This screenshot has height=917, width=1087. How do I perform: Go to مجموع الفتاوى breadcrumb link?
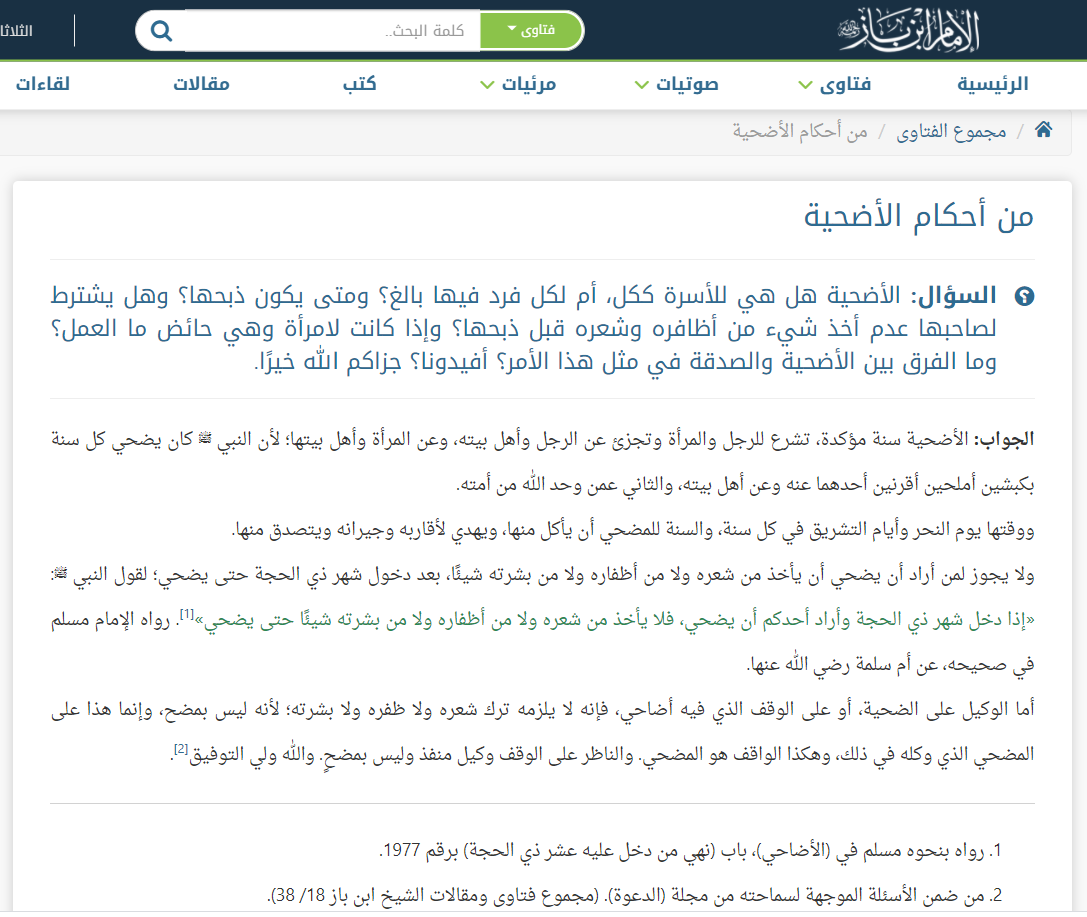951,131
